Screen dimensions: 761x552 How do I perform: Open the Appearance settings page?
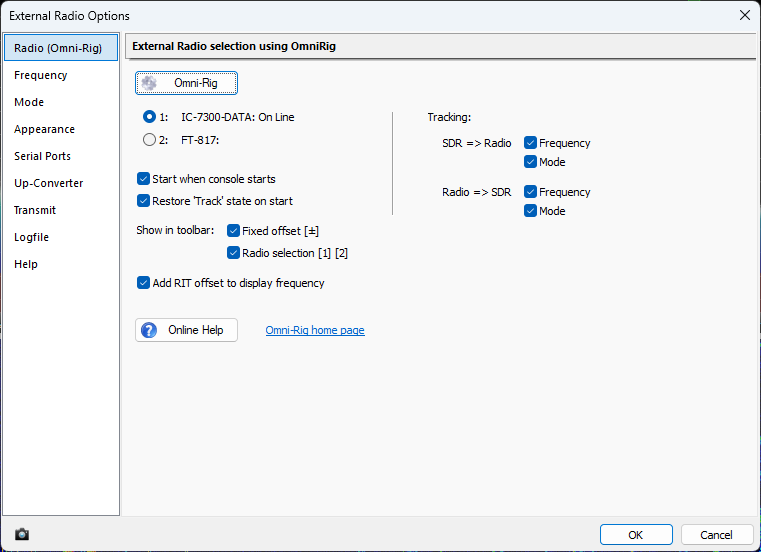[61, 129]
